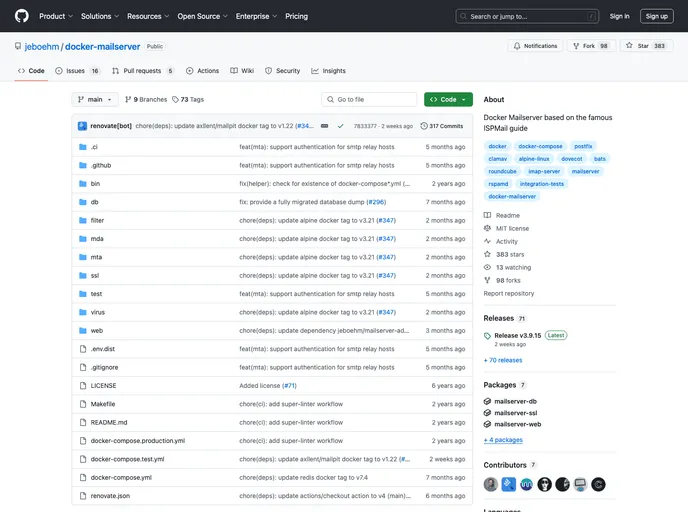
Task: Click the .ci folder icon
Action: (x=82, y=147)
